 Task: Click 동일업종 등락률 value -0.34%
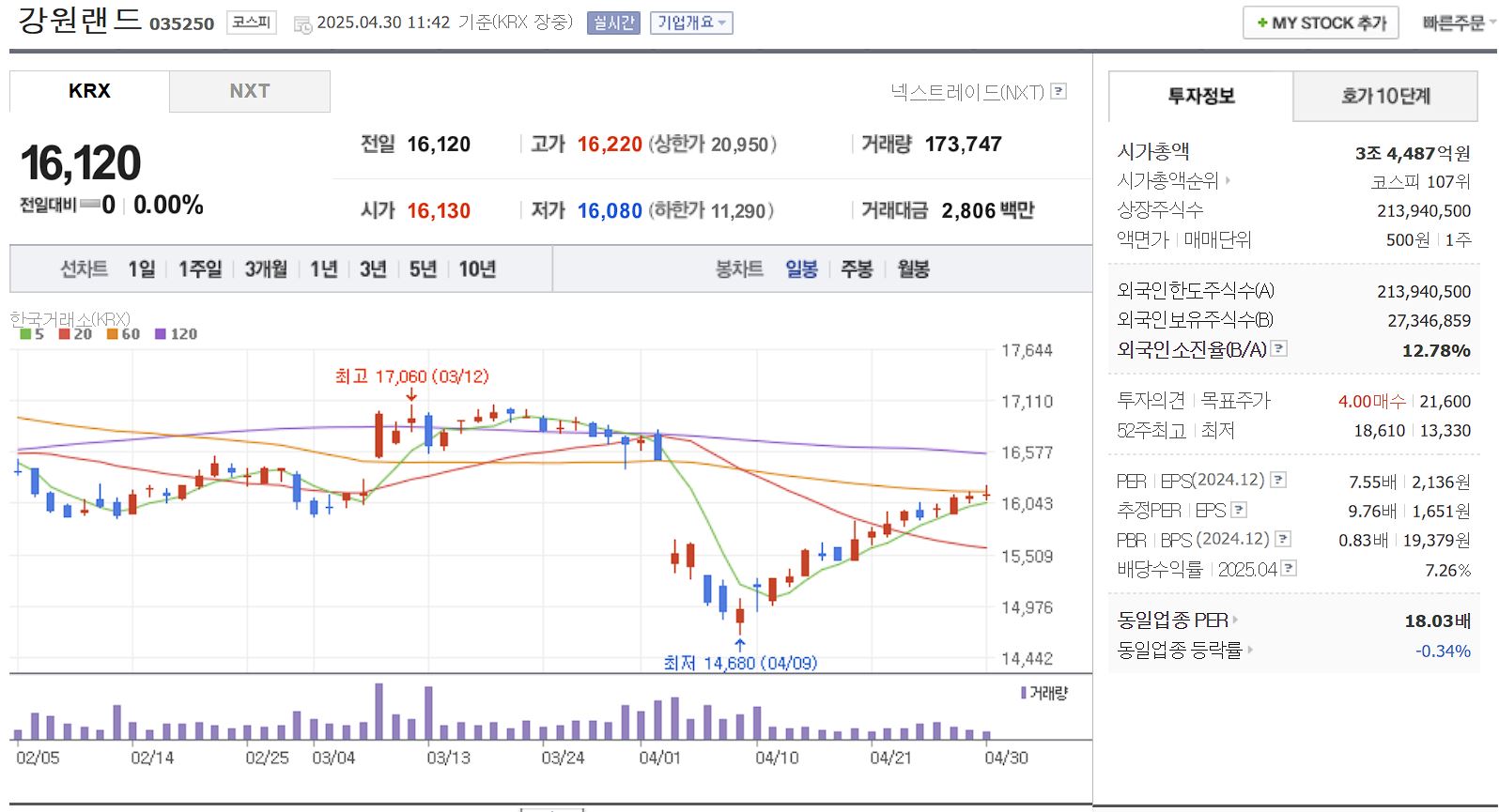click(x=1443, y=651)
